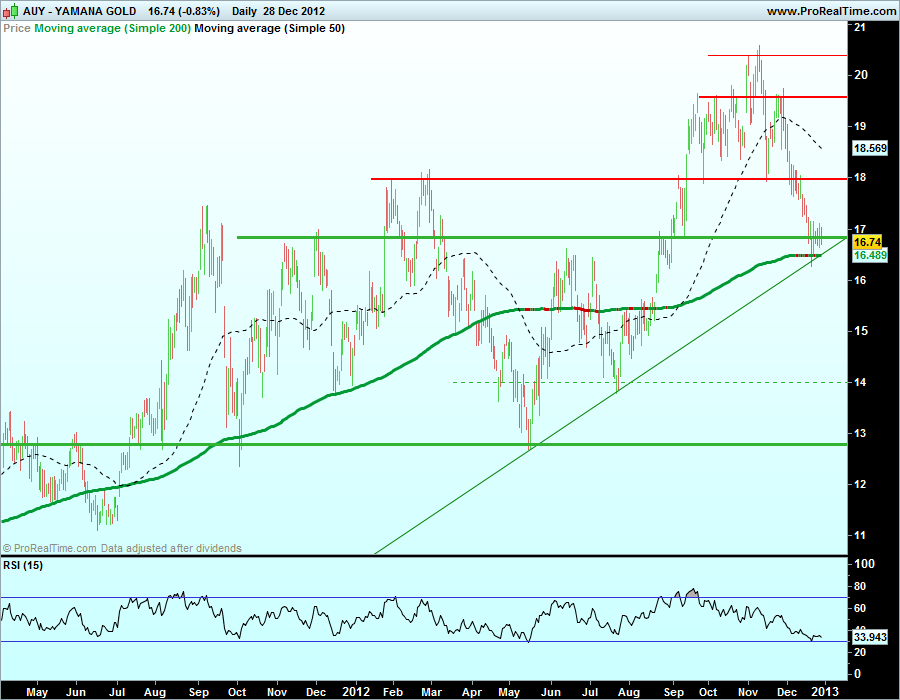
Task: Click the 13 price axis label
Action: [860, 433]
